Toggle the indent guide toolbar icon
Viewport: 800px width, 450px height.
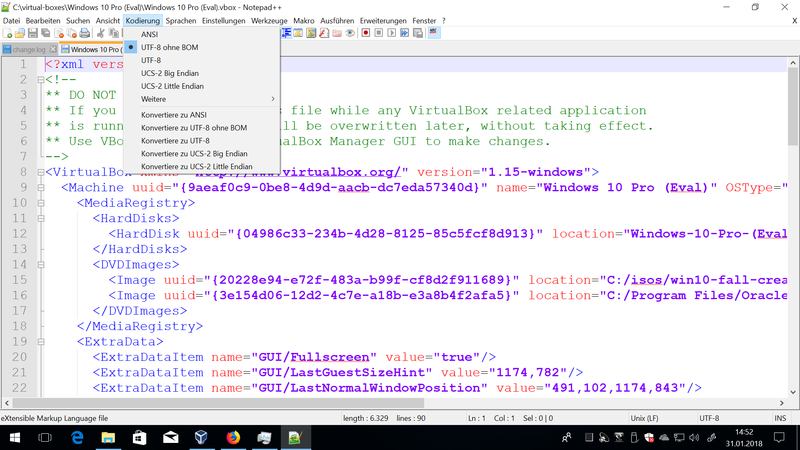click(x=287, y=33)
